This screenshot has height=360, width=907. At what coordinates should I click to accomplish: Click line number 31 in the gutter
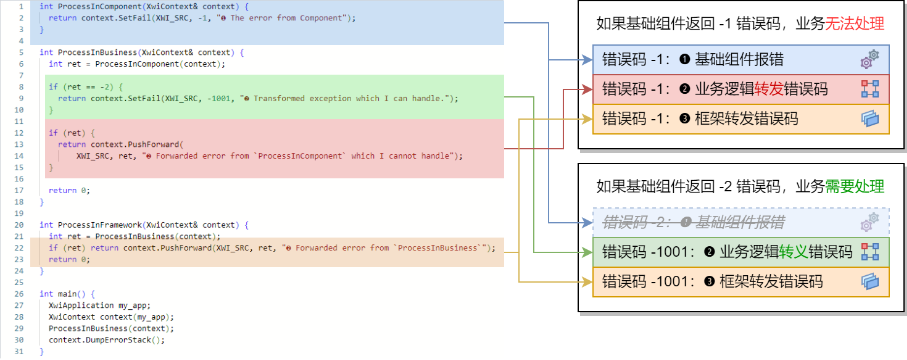pyautogui.click(x=20, y=351)
